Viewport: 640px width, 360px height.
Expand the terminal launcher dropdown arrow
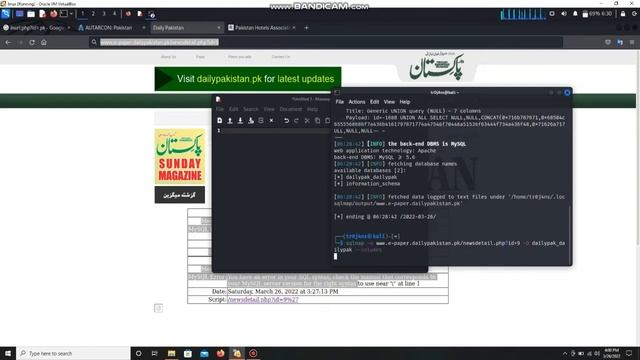point(71,14)
